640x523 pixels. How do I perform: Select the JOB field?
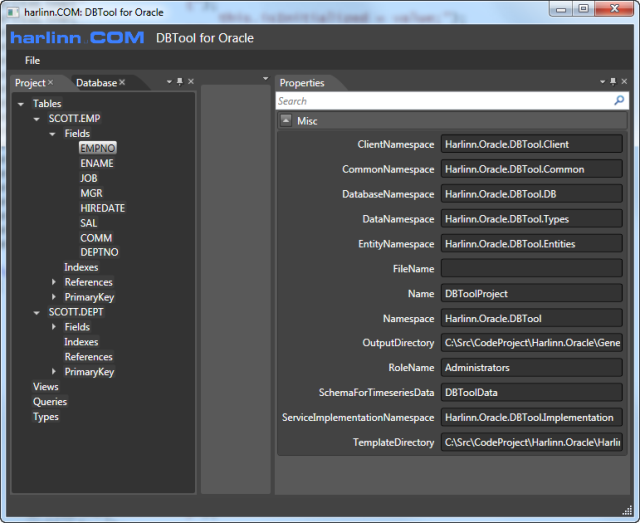[x=89, y=178]
